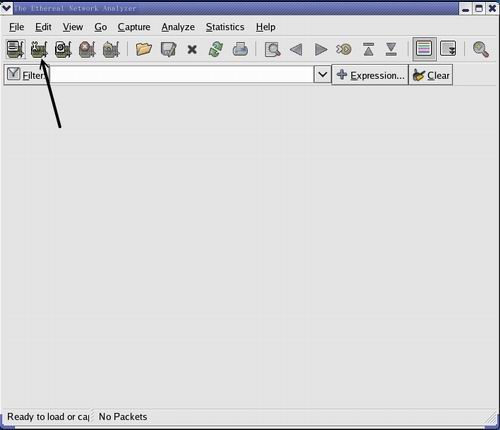The height and width of the screenshot is (430, 500).
Task: Toggle packet list colorize button
Action: [424, 49]
